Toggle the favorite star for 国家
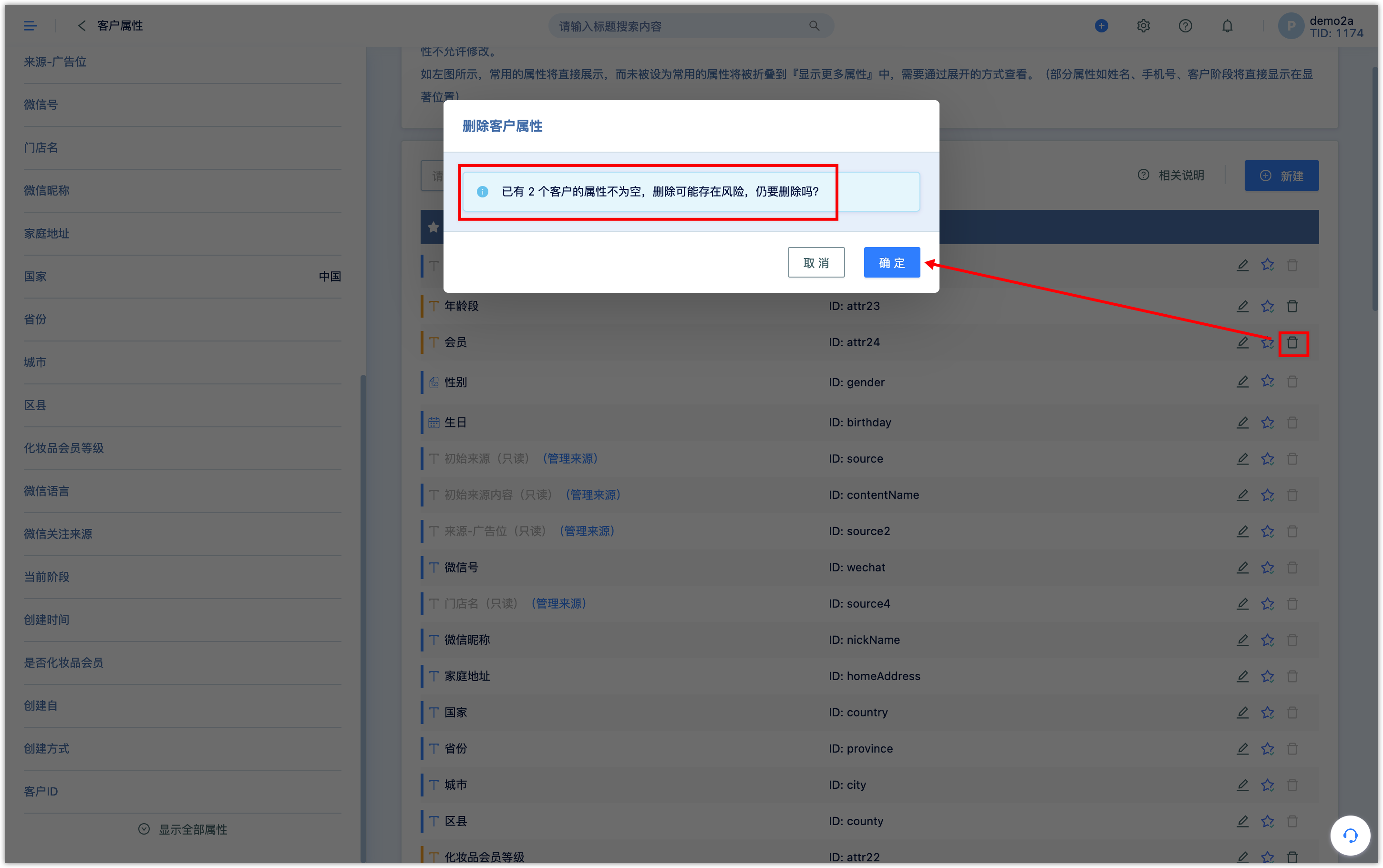Screen dimensions: 1383x868 click(x=1267, y=713)
